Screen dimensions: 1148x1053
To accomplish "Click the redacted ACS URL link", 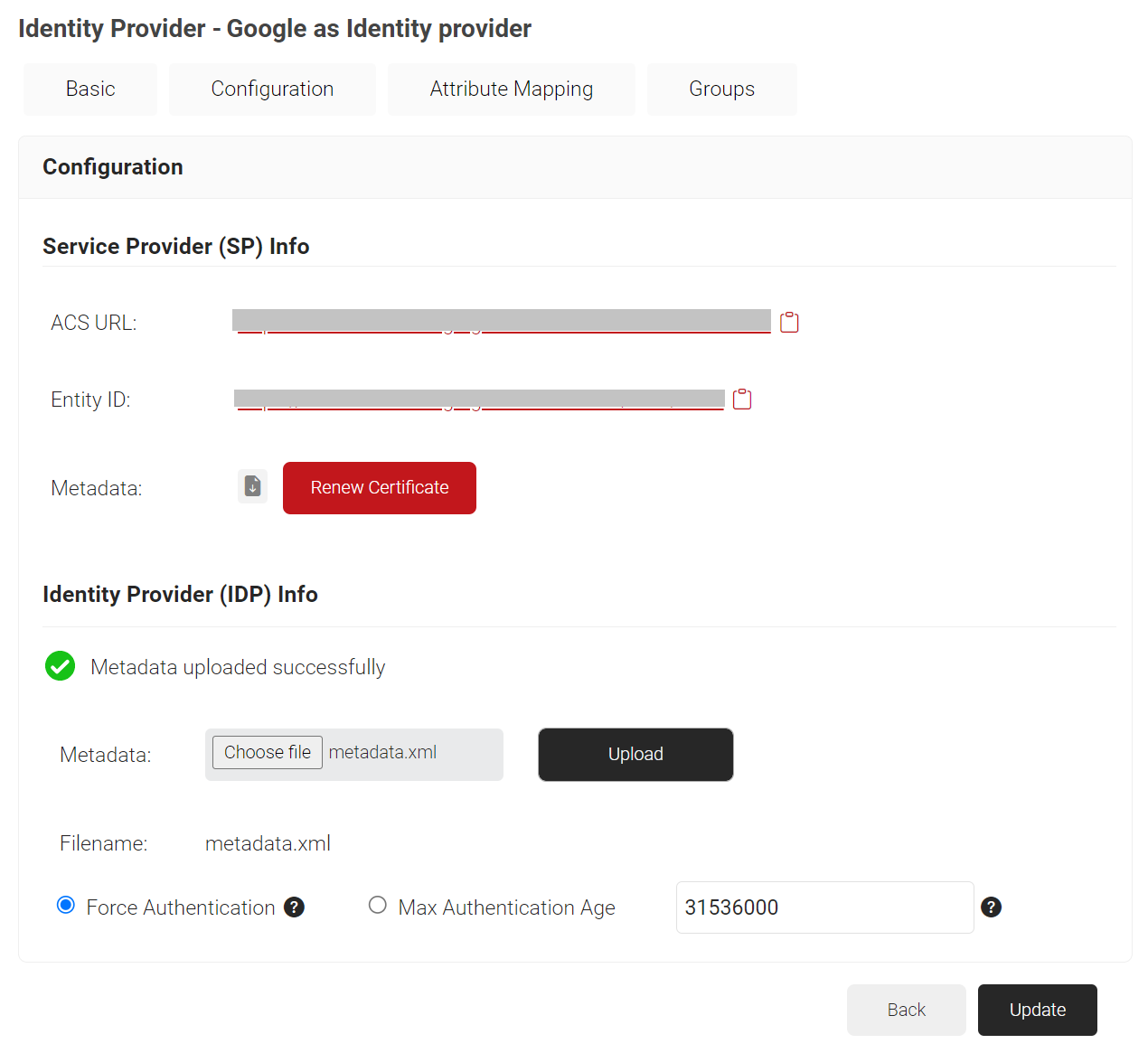I will 502,323.
